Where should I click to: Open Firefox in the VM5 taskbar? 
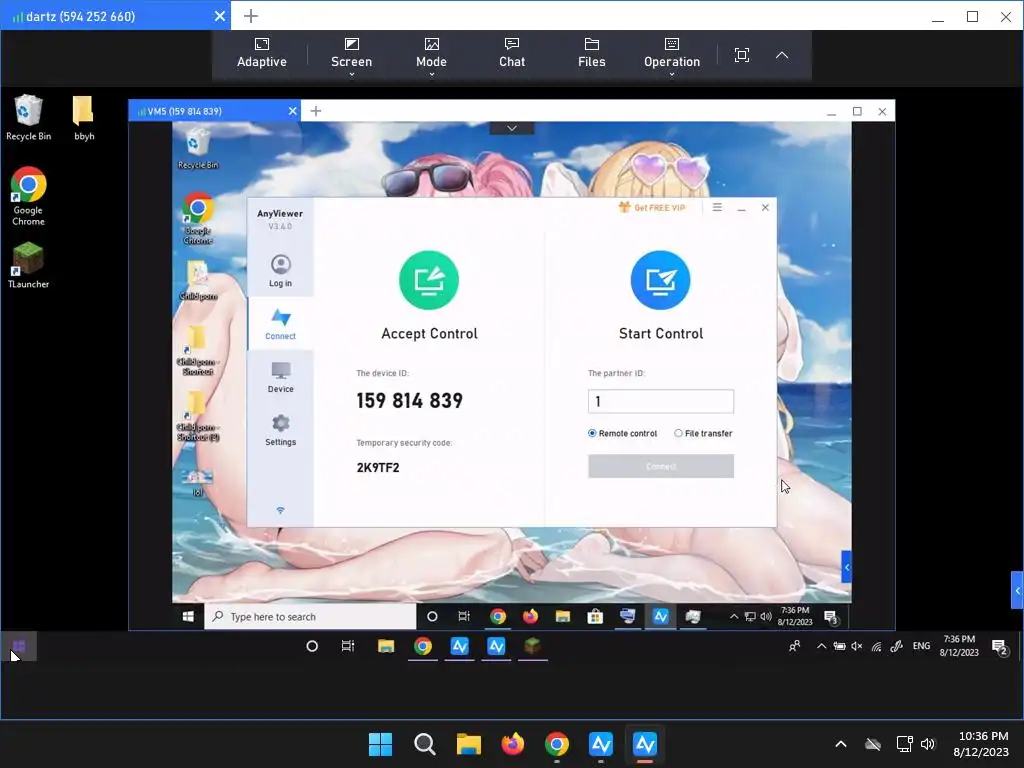[530, 616]
